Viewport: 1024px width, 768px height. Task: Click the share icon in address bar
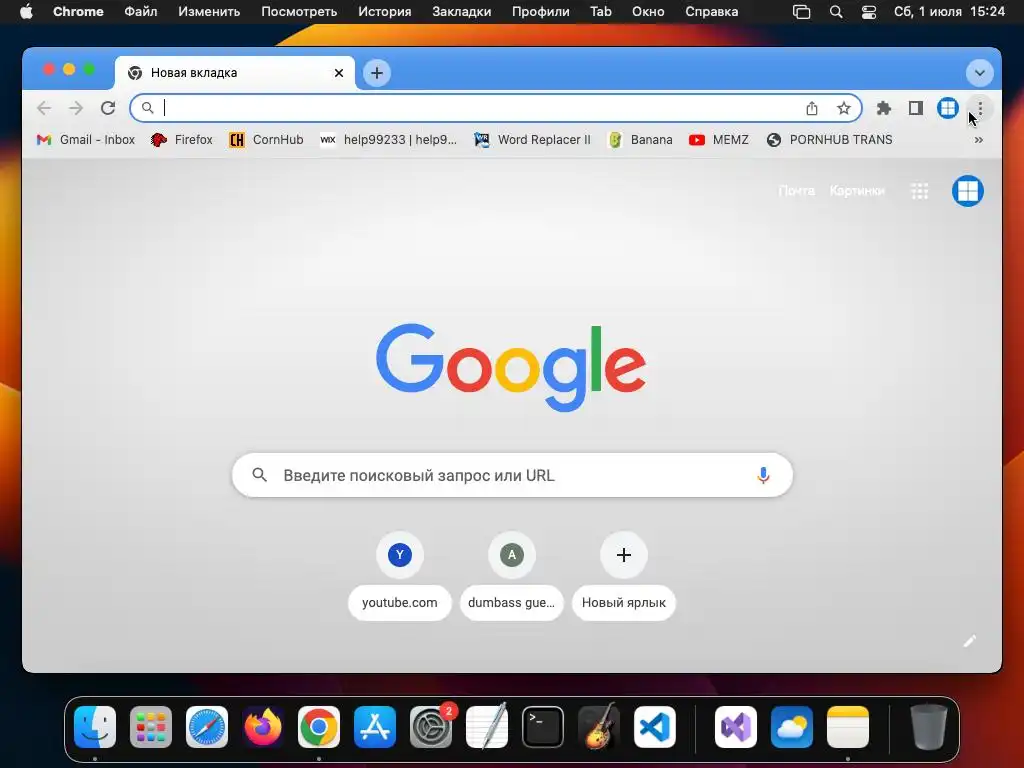812,108
